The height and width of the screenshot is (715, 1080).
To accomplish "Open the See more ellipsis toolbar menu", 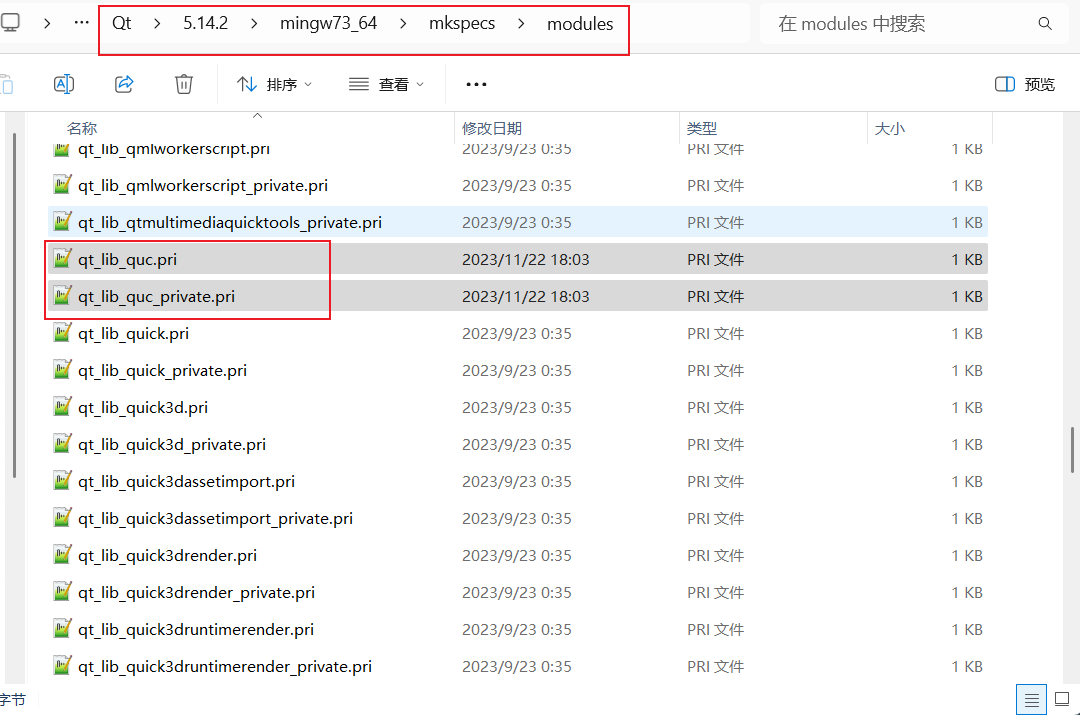I will point(476,84).
